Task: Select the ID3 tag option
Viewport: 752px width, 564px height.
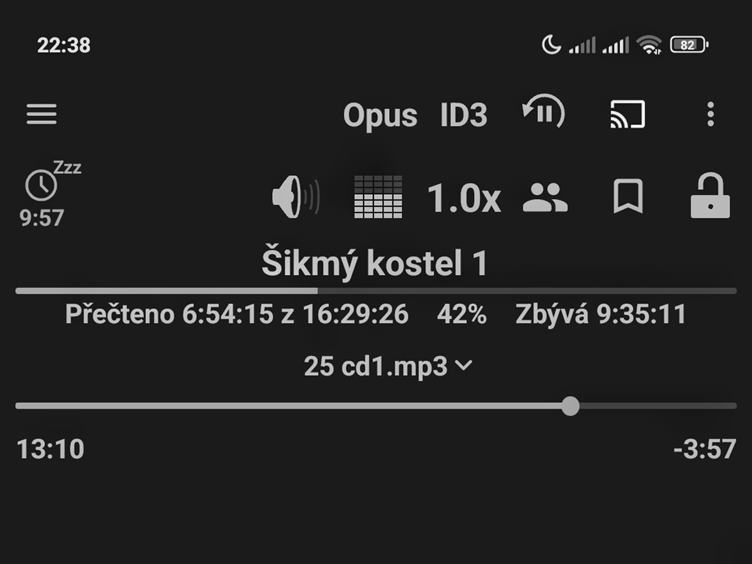Action: pos(464,115)
